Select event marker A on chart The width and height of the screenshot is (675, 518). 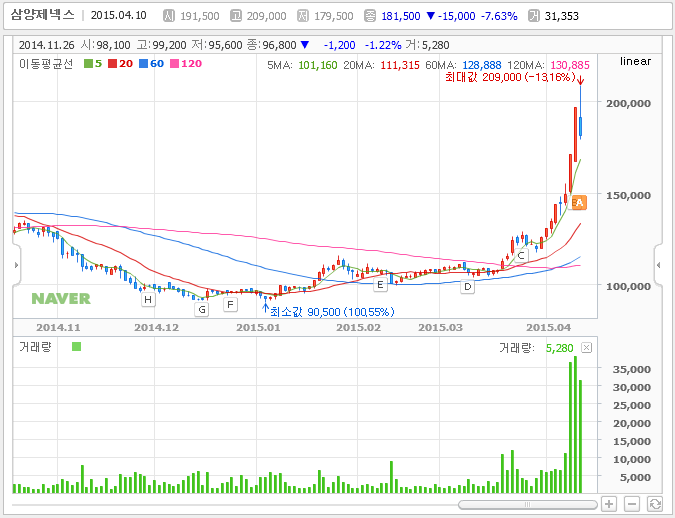coord(579,202)
